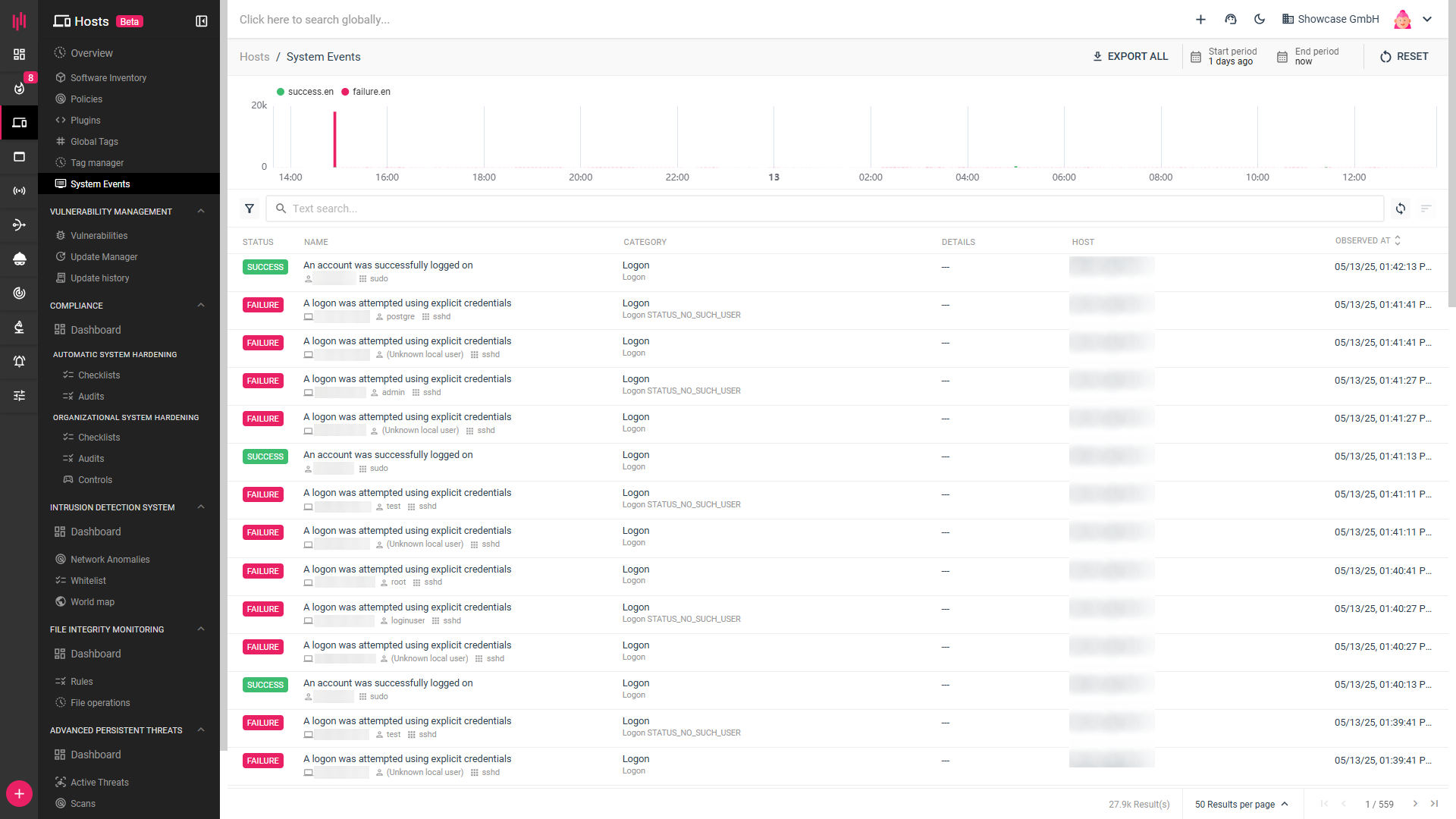Collapse Vulnerability Management section
The width and height of the screenshot is (1456, 819).
click(x=201, y=212)
